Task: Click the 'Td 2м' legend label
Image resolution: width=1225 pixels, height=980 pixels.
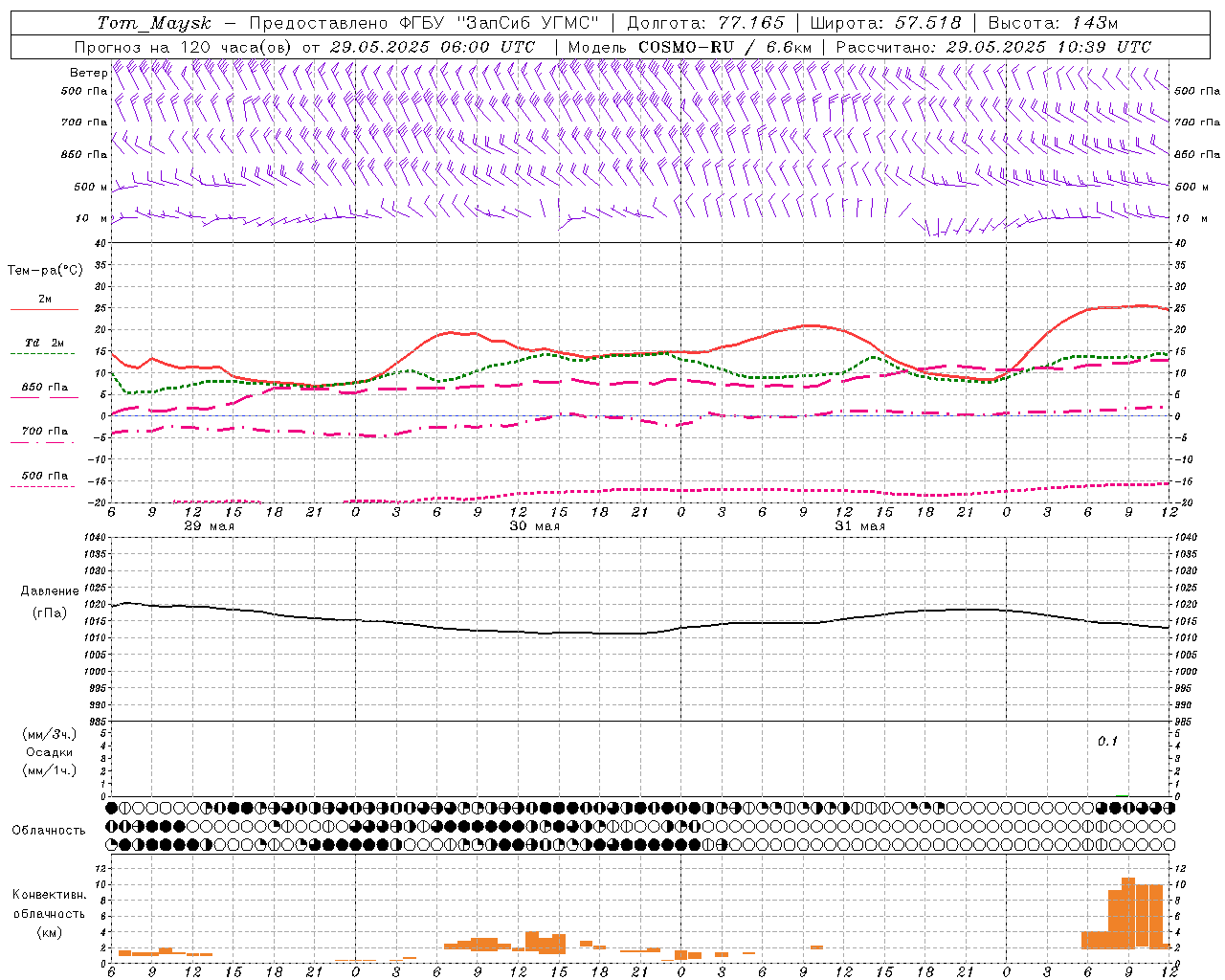Action: (44, 343)
